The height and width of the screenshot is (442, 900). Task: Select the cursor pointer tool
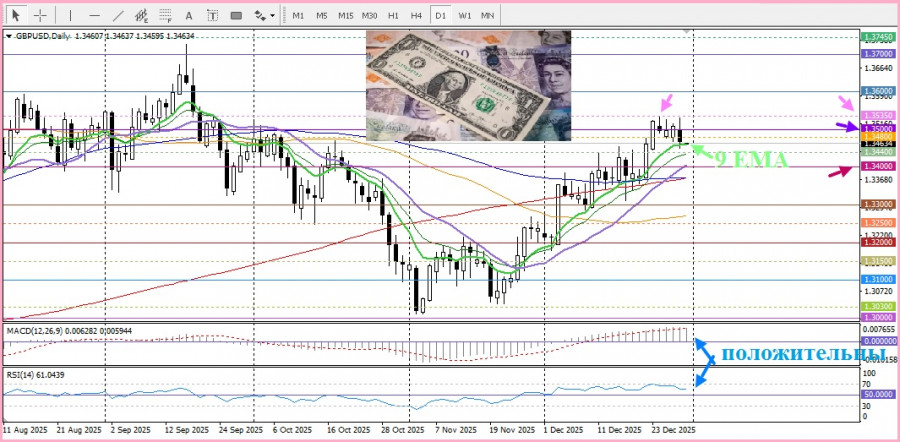pos(16,16)
